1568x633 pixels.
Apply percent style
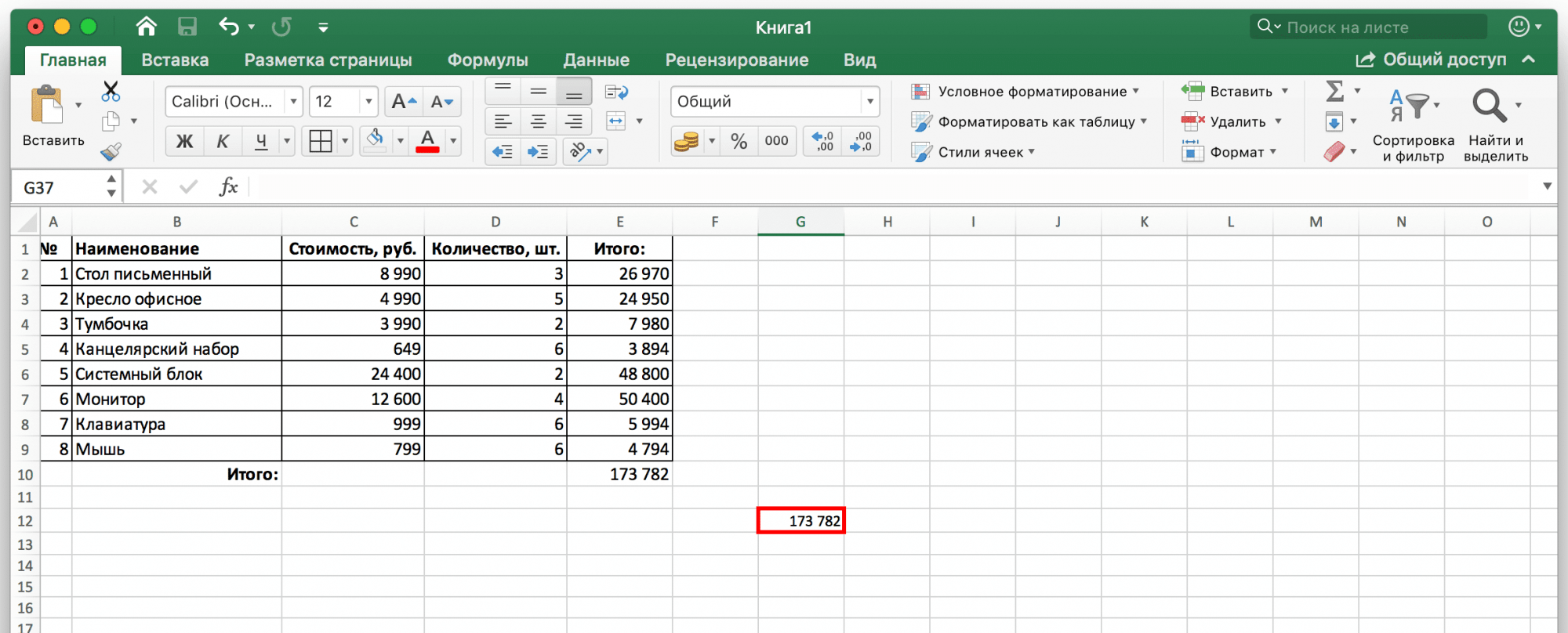739,141
